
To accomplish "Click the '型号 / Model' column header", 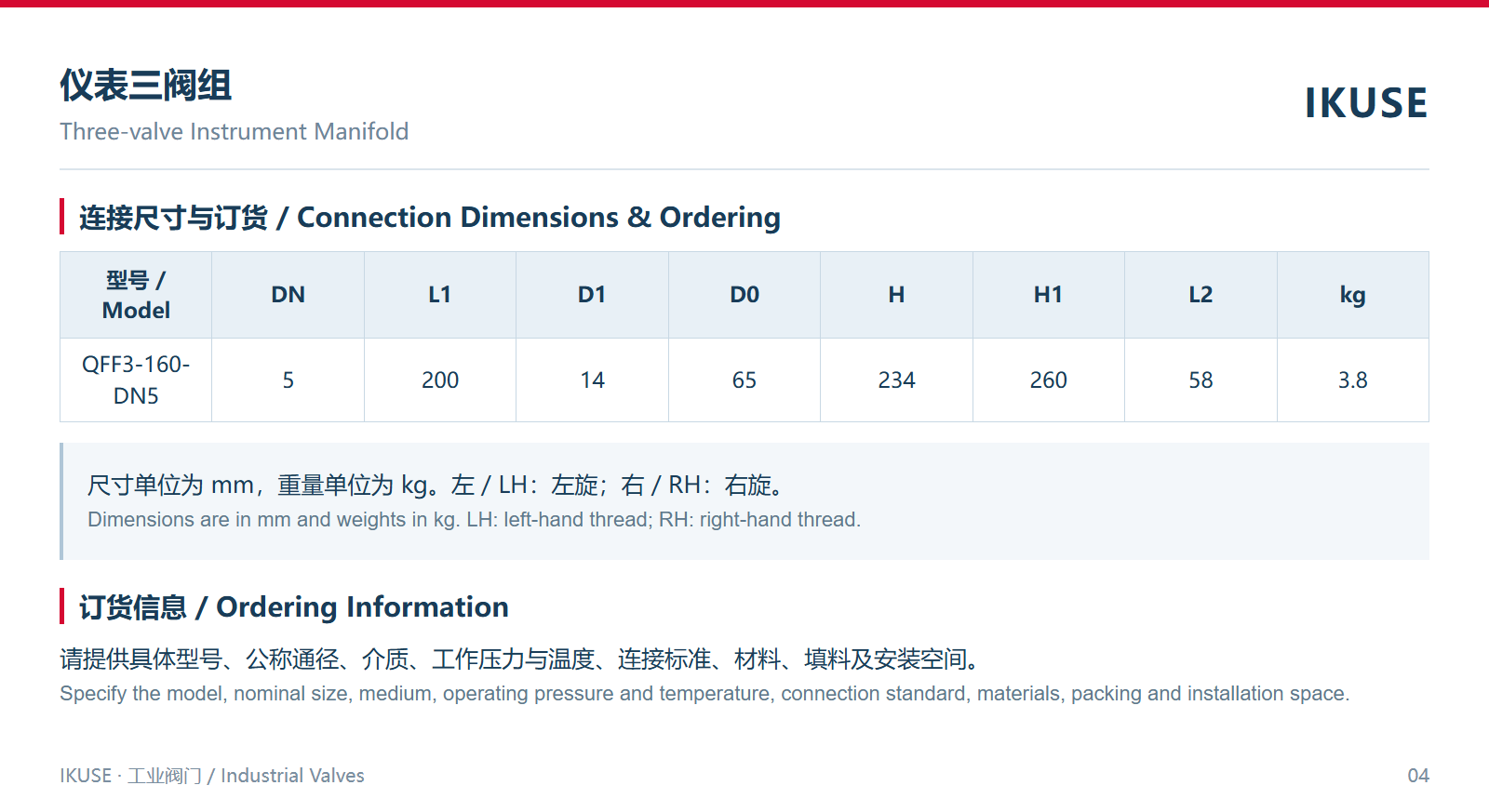I will pos(136,295).
